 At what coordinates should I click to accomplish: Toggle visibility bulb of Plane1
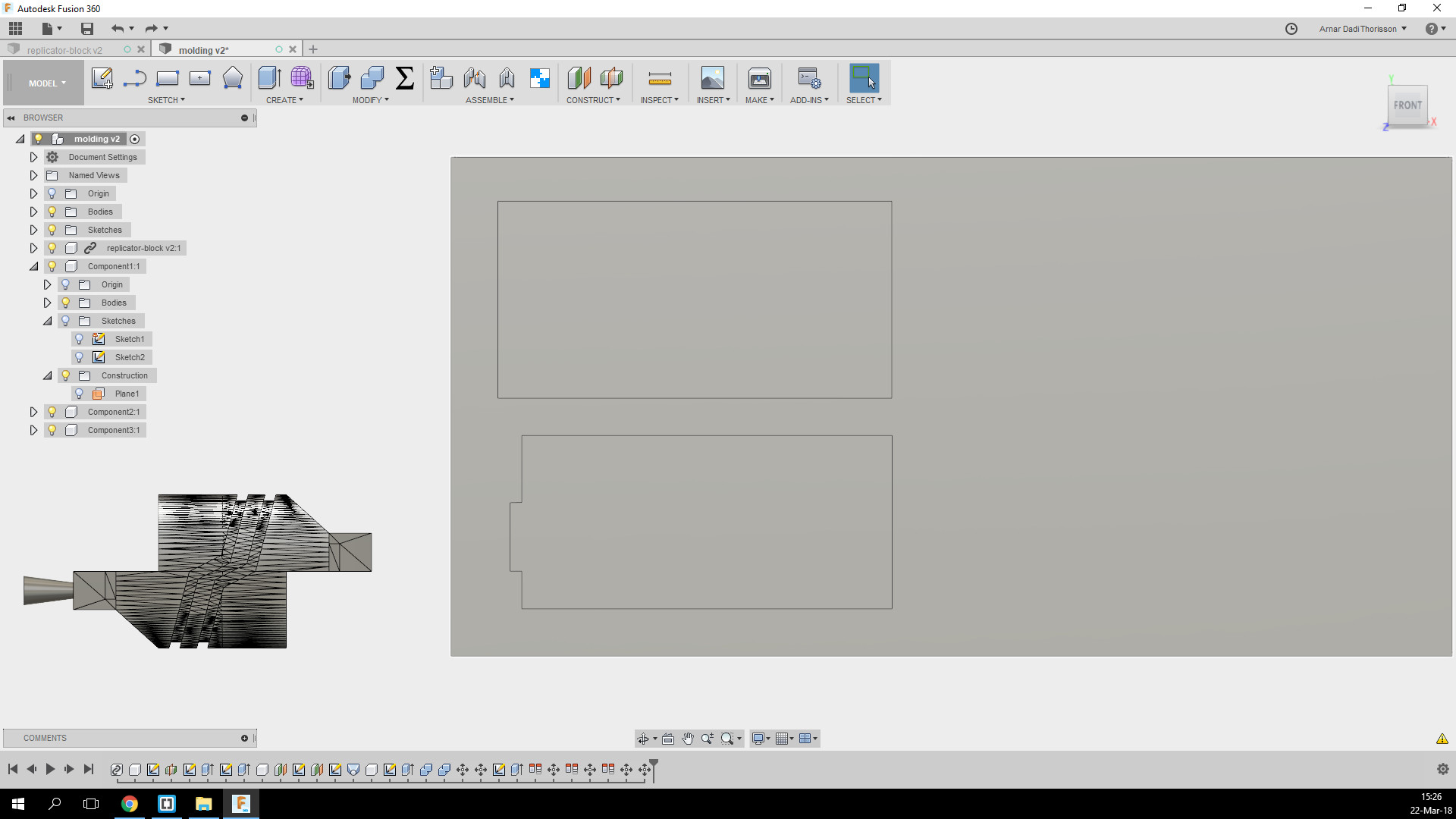[x=79, y=394]
